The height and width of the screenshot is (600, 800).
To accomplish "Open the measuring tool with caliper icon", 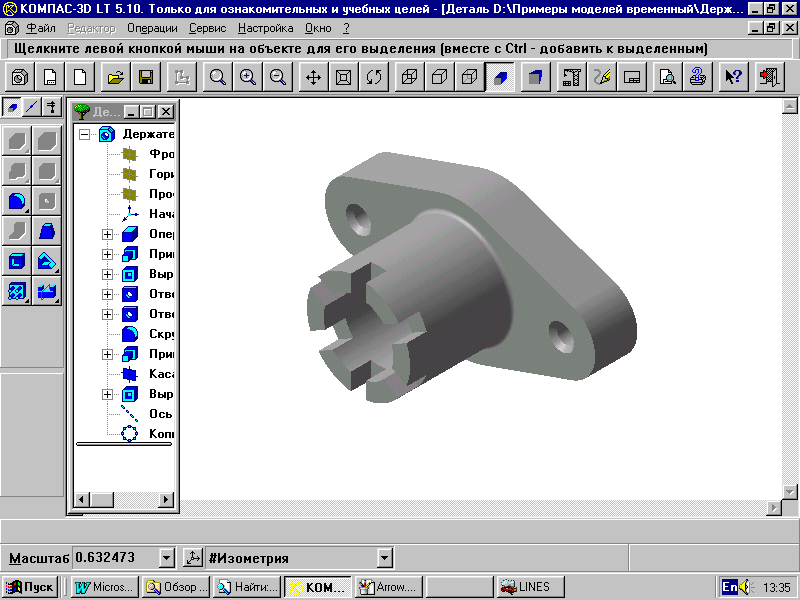I will (x=571, y=77).
